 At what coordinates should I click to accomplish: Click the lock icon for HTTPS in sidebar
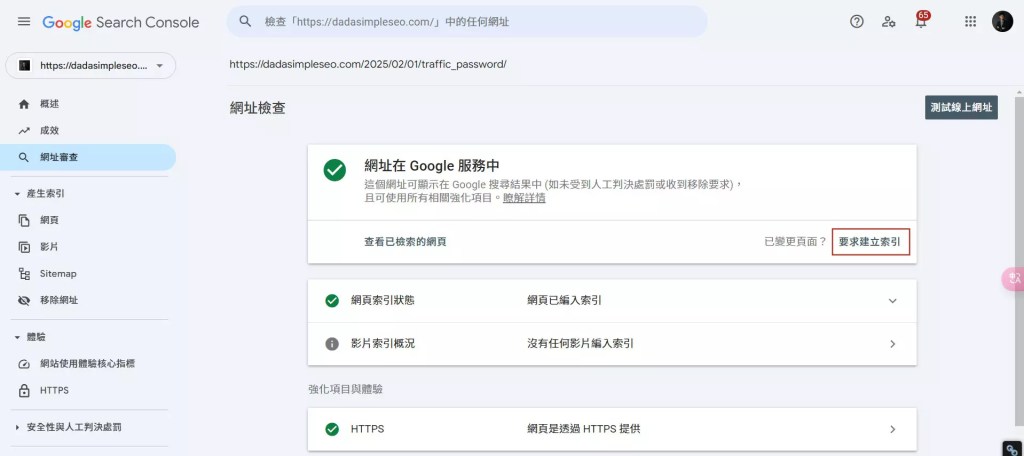24,391
